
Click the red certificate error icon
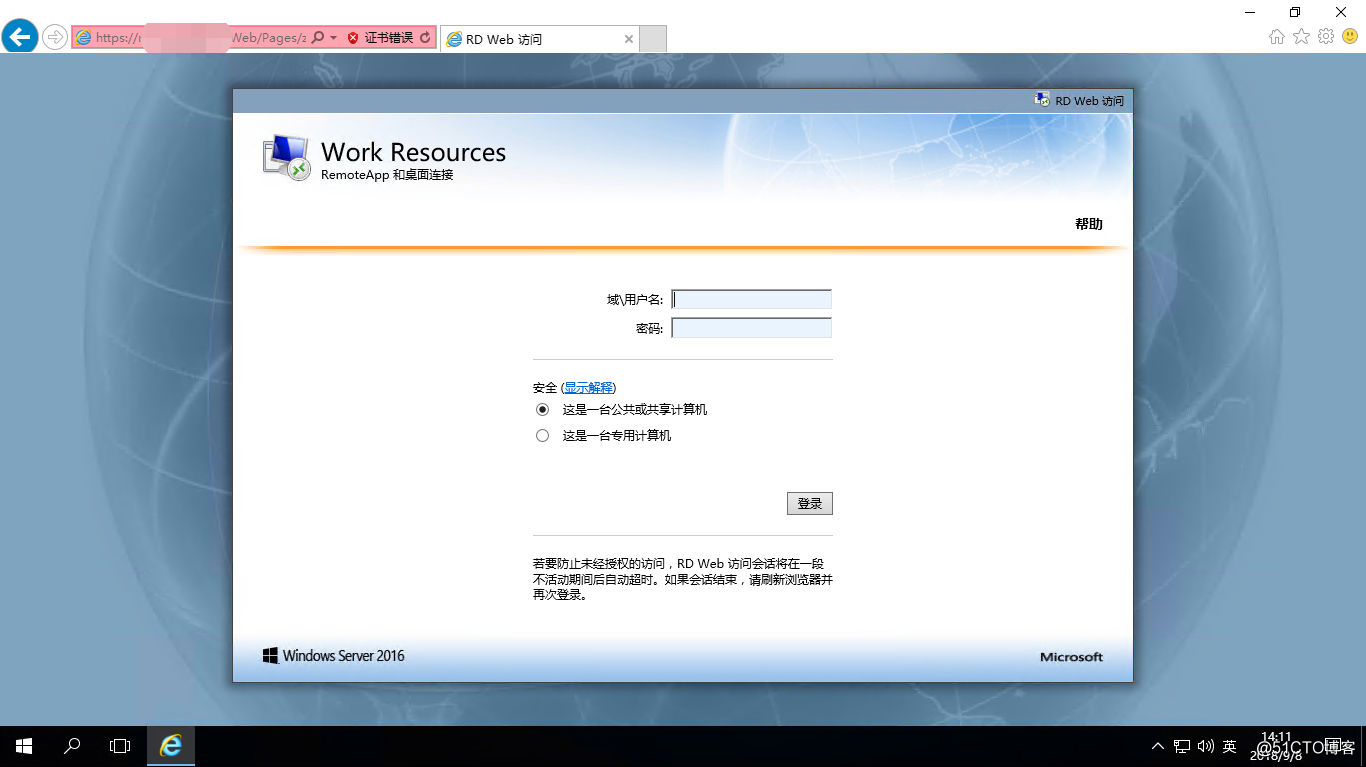[x=353, y=38]
